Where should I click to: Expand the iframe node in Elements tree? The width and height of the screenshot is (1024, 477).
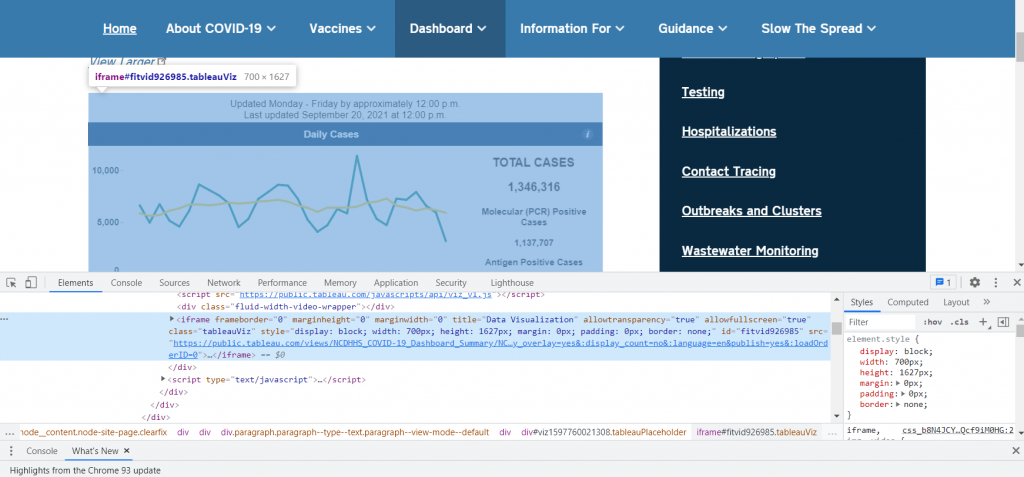click(x=172, y=319)
